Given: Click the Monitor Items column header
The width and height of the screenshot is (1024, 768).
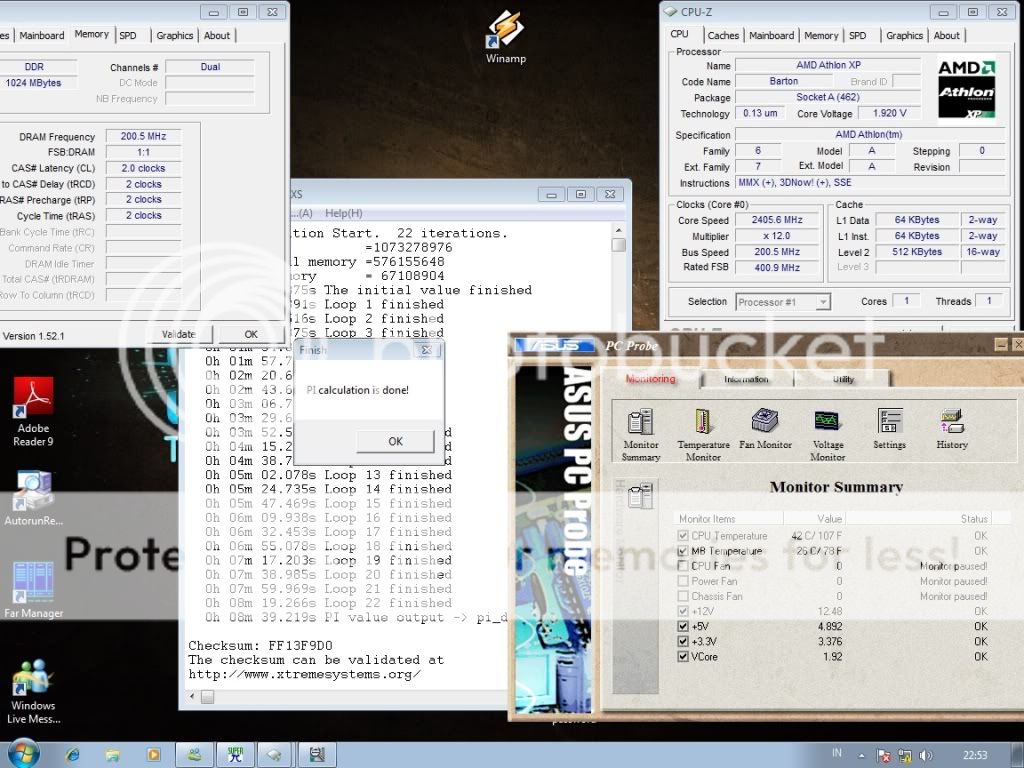Looking at the screenshot, I should [729, 519].
